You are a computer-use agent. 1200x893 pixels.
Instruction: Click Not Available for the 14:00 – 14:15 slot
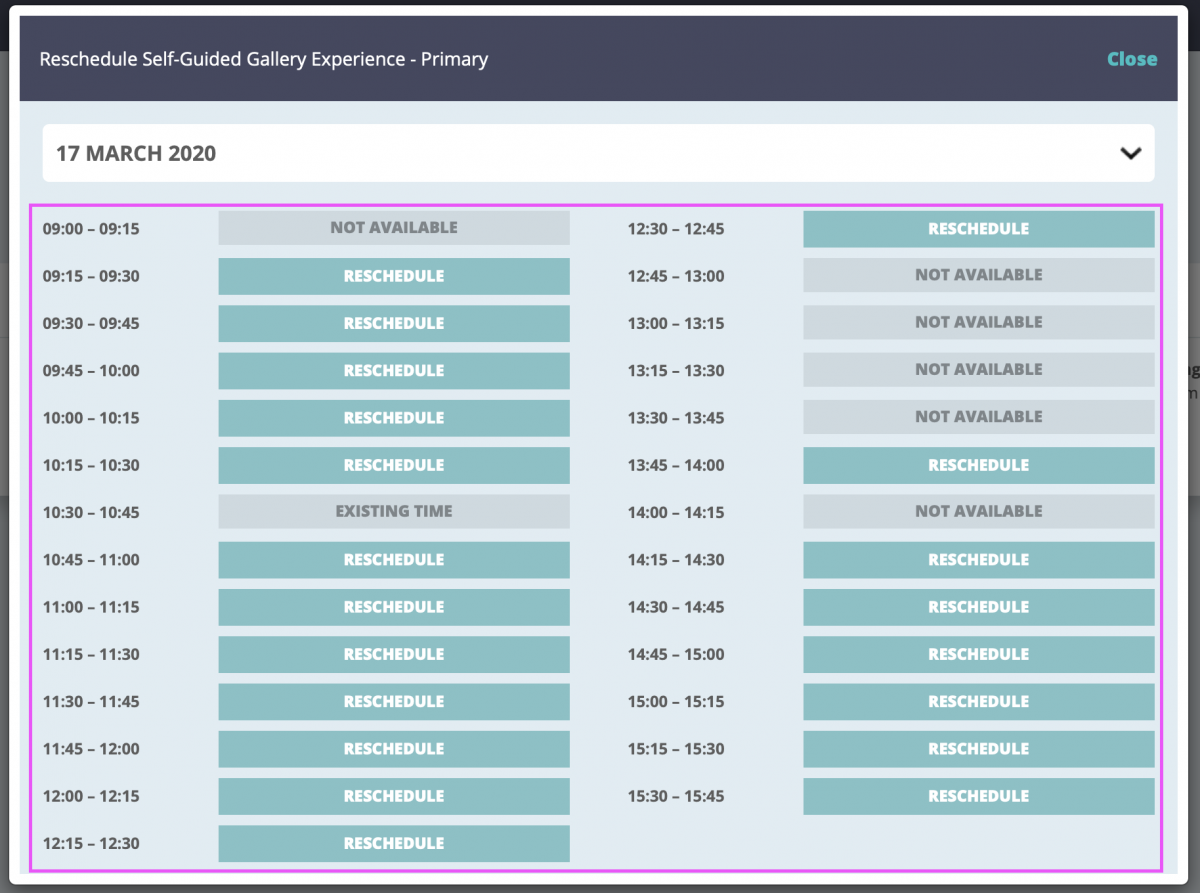(979, 512)
